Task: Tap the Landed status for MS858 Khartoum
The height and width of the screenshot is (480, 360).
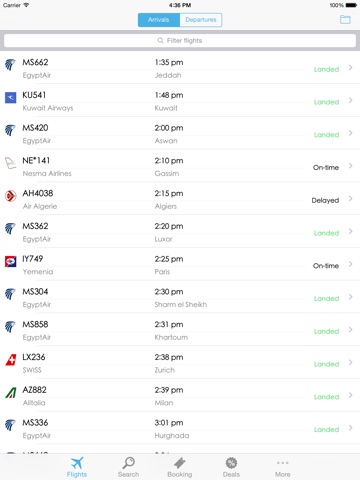Action: [326, 331]
